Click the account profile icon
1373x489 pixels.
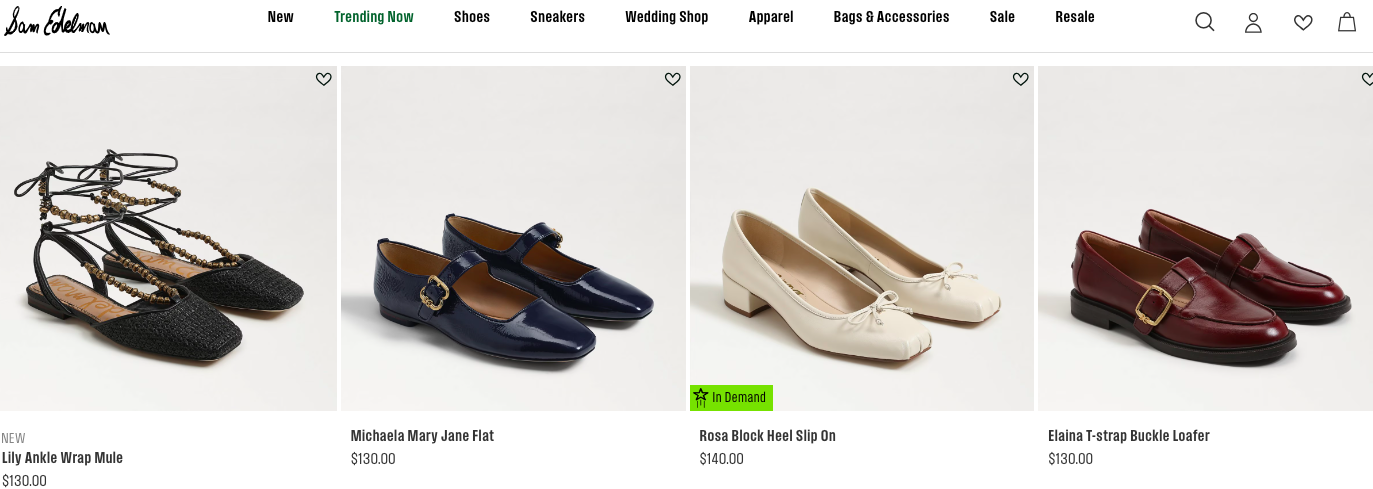tap(1253, 22)
